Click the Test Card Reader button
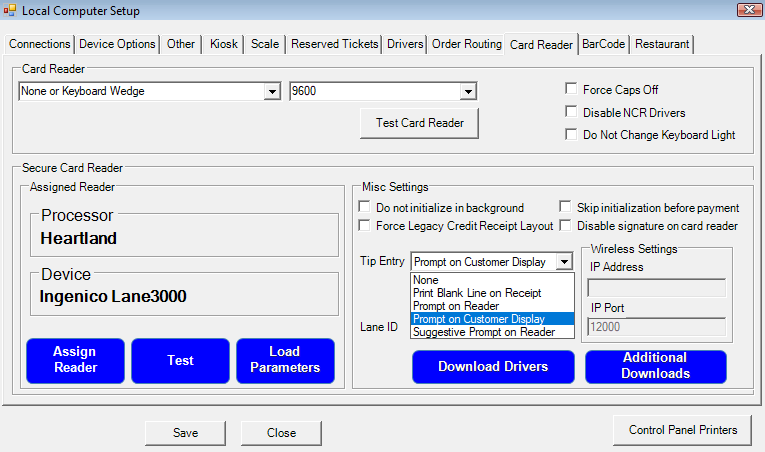 tap(420, 123)
